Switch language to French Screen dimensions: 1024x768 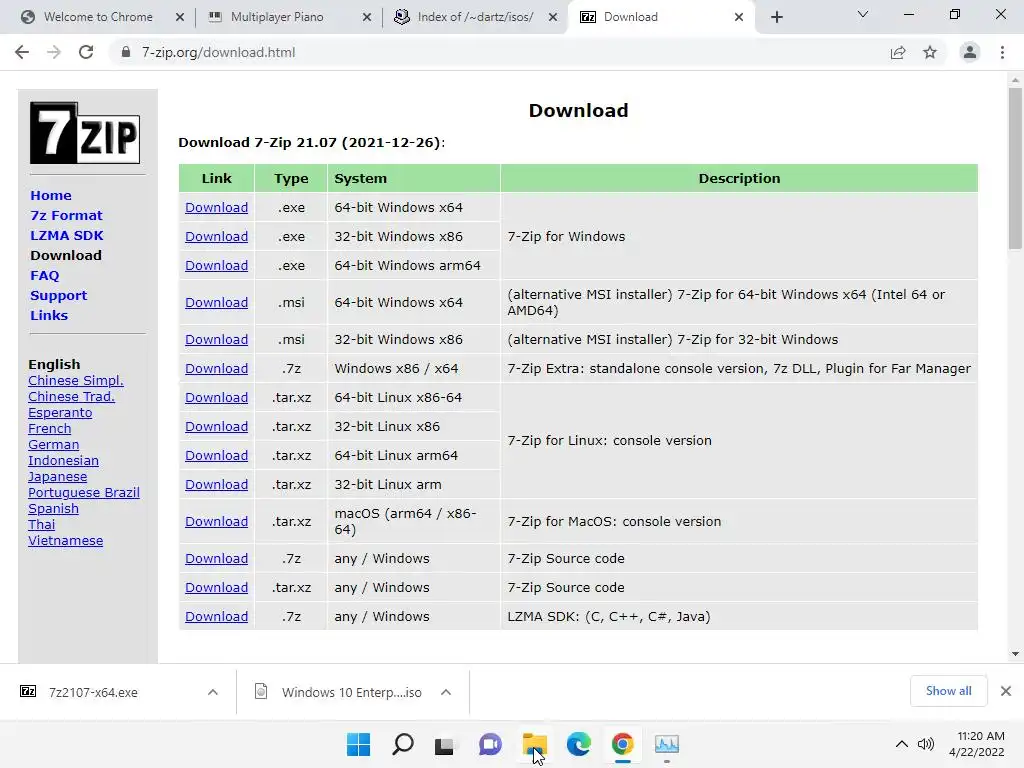(50, 429)
